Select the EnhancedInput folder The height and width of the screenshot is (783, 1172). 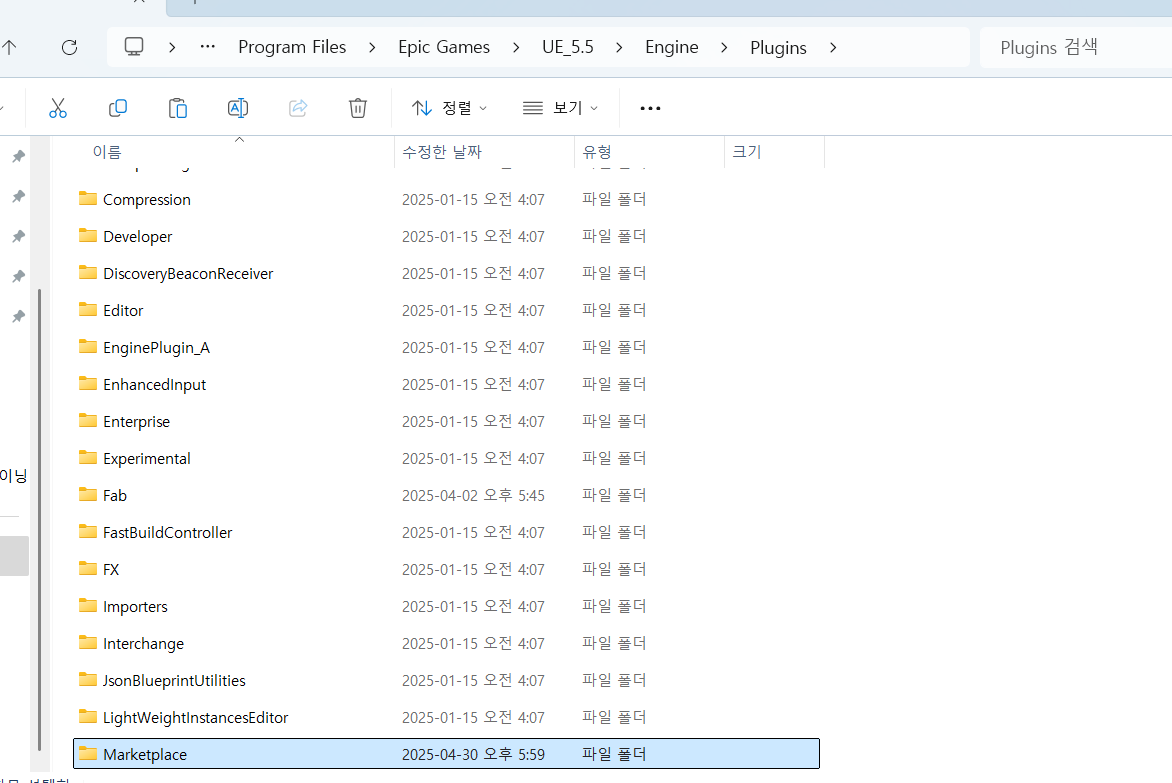[x=155, y=385]
